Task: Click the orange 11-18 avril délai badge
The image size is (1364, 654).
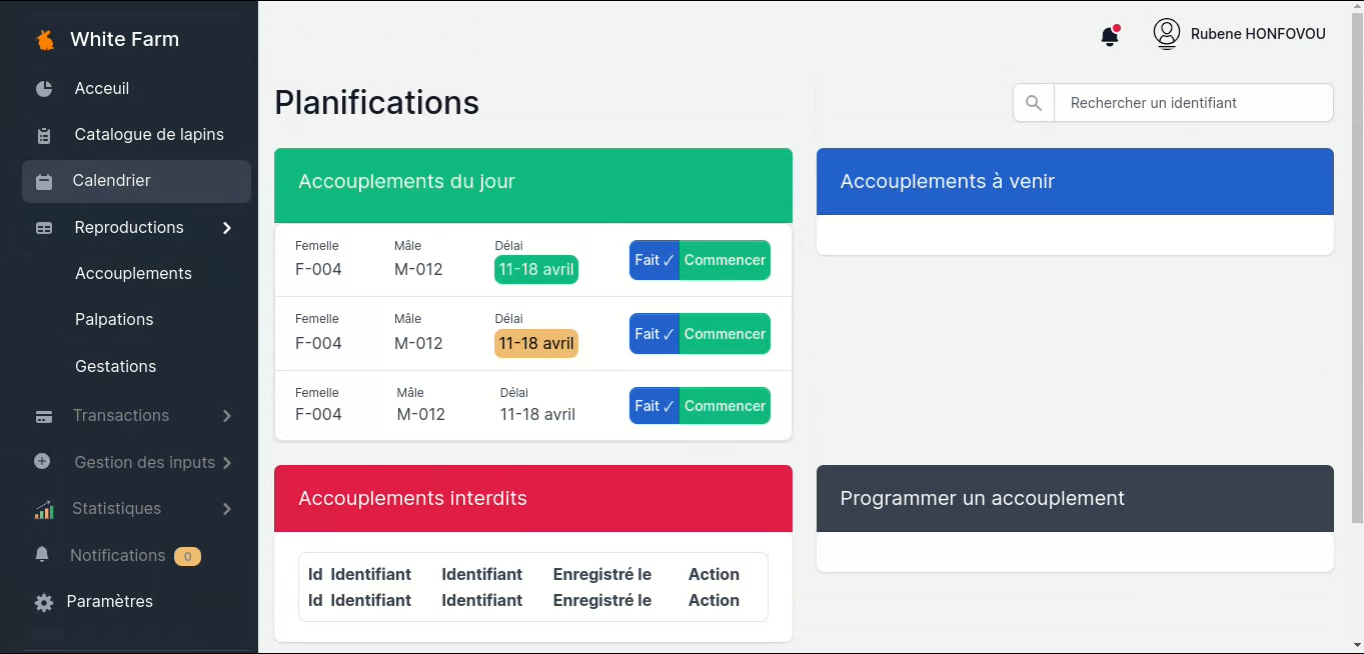Action: click(536, 344)
